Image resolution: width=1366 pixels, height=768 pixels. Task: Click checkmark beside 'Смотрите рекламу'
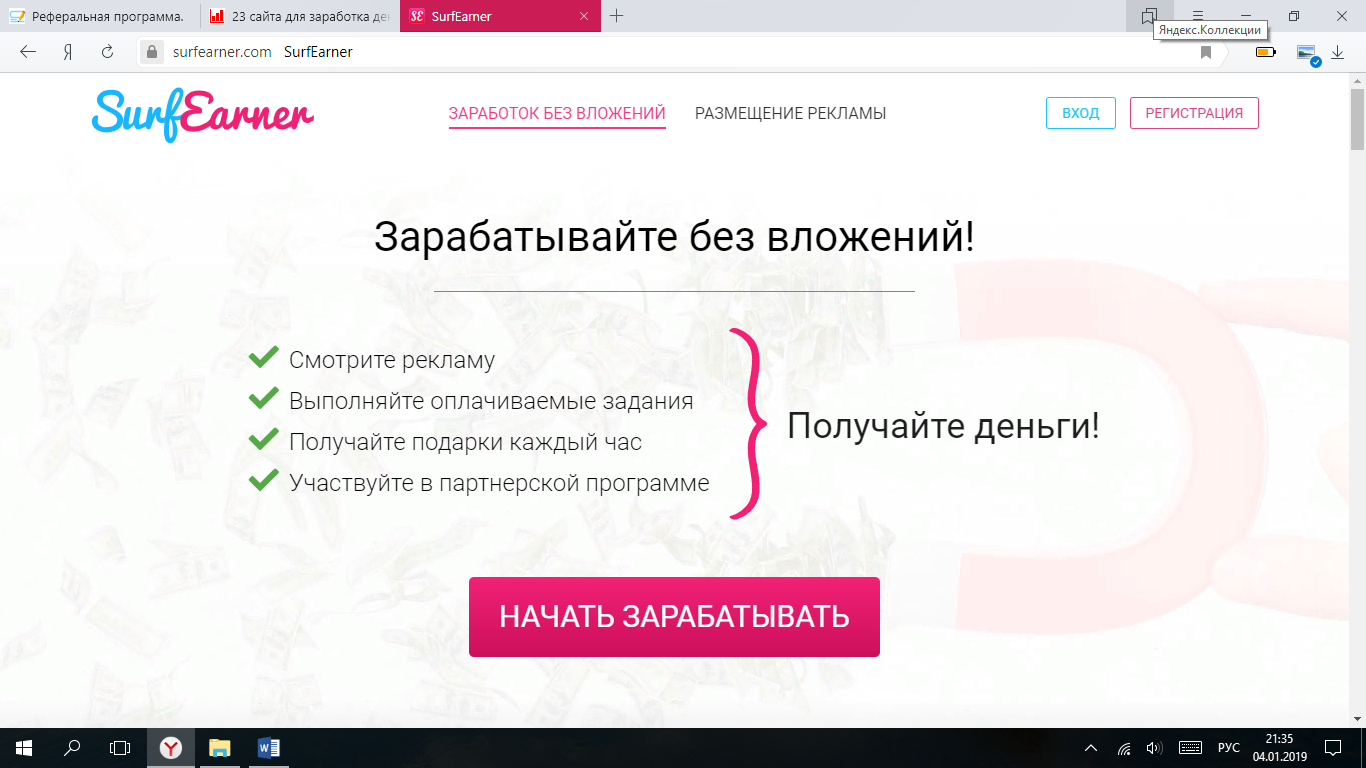[x=263, y=357]
